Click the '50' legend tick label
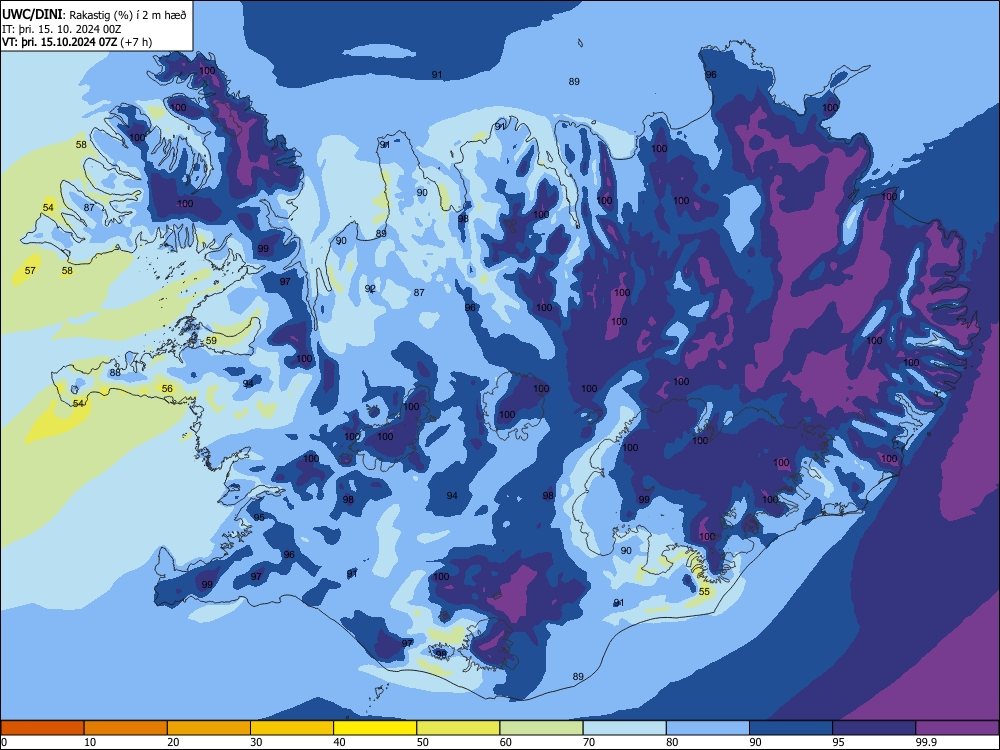The width and height of the screenshot is (1000, 750). [x=422, y=742]
